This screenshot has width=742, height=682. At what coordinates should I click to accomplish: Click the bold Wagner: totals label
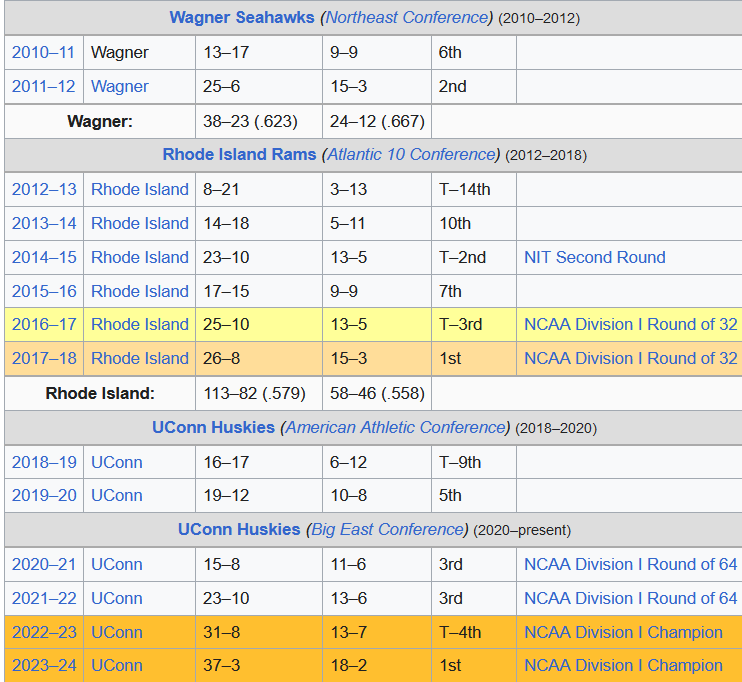[100, 121]
